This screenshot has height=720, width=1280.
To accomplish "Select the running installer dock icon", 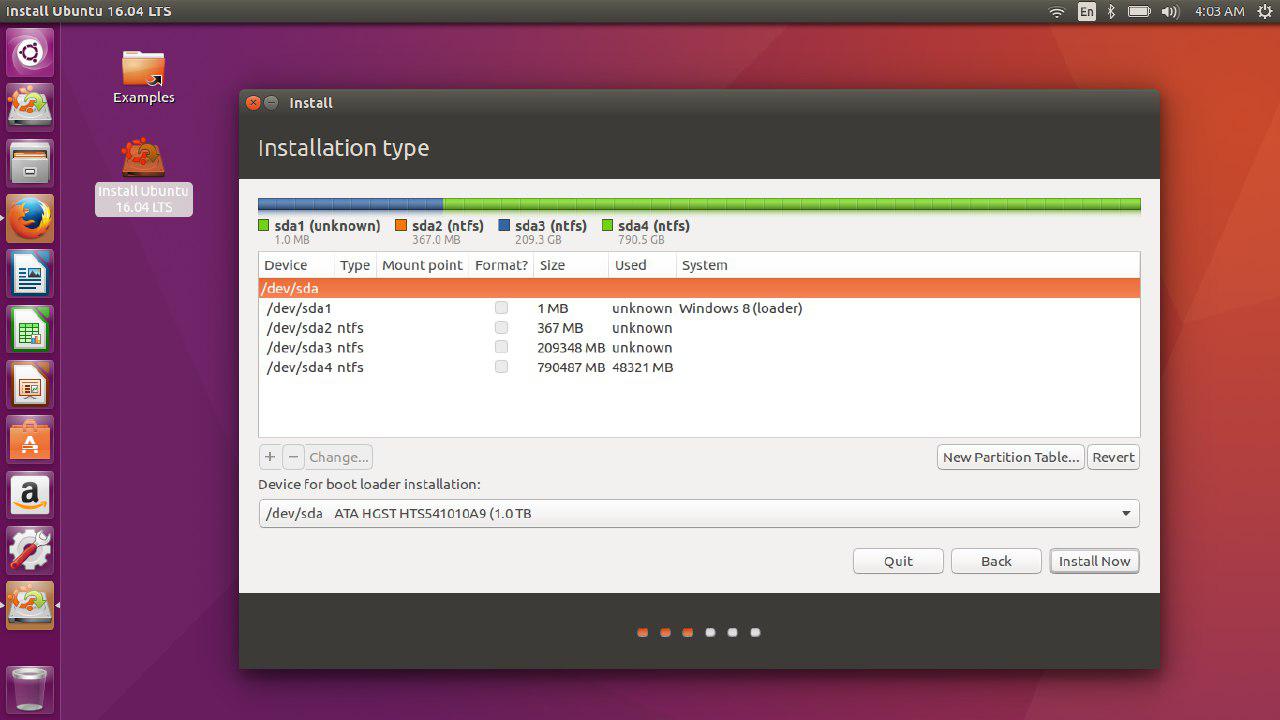I will click(x=30, y=606).
